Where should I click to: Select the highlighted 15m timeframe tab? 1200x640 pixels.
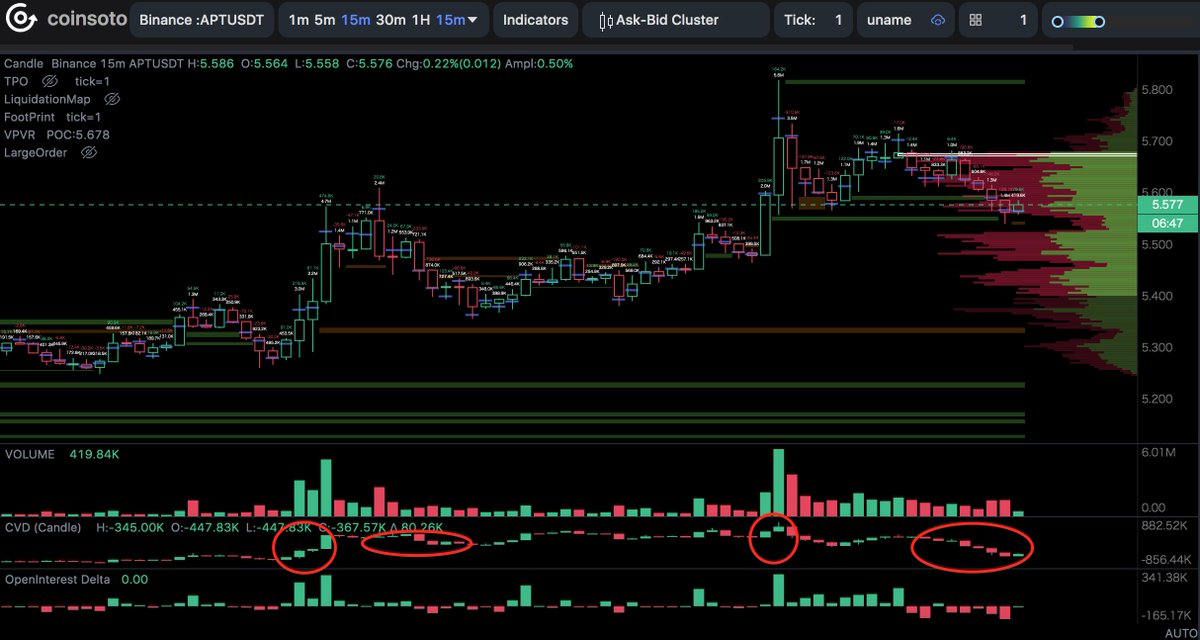coord(357,19)
